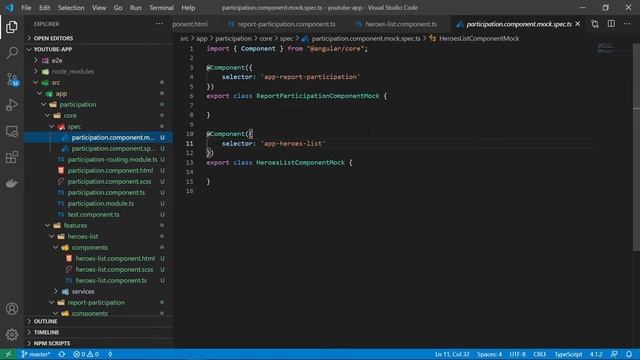
Task: Open the Selection menu
Action: [71, 8]
